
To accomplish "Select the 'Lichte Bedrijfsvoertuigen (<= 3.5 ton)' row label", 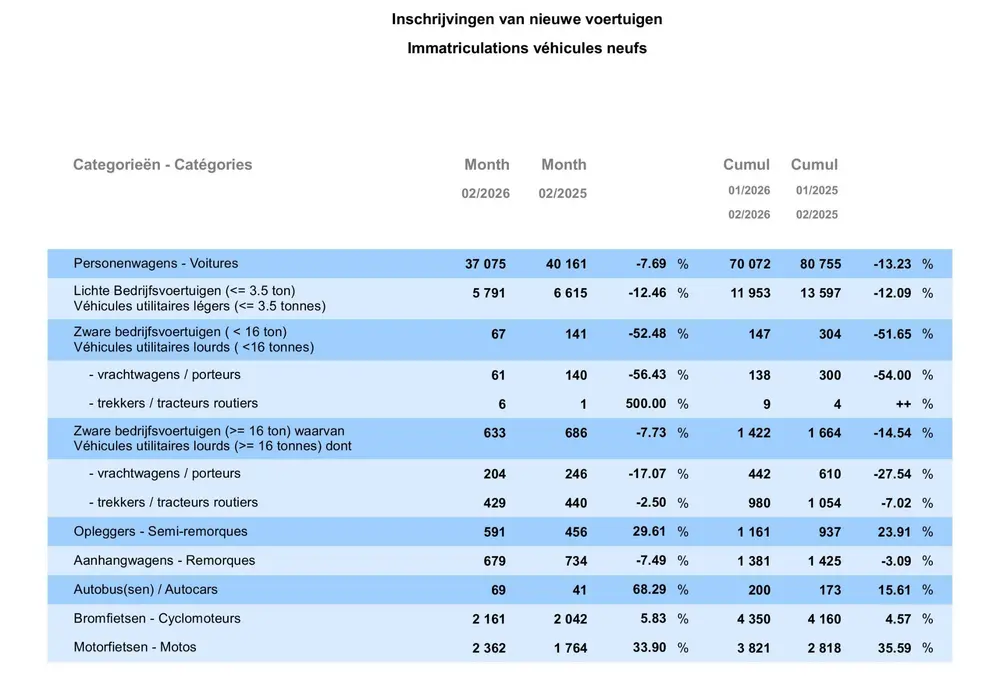I will pyautogui.click(x=184, y=291).
